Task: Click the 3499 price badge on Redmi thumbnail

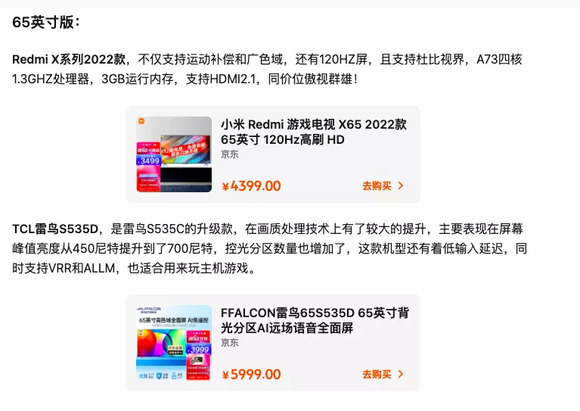Action: (149, 161)
